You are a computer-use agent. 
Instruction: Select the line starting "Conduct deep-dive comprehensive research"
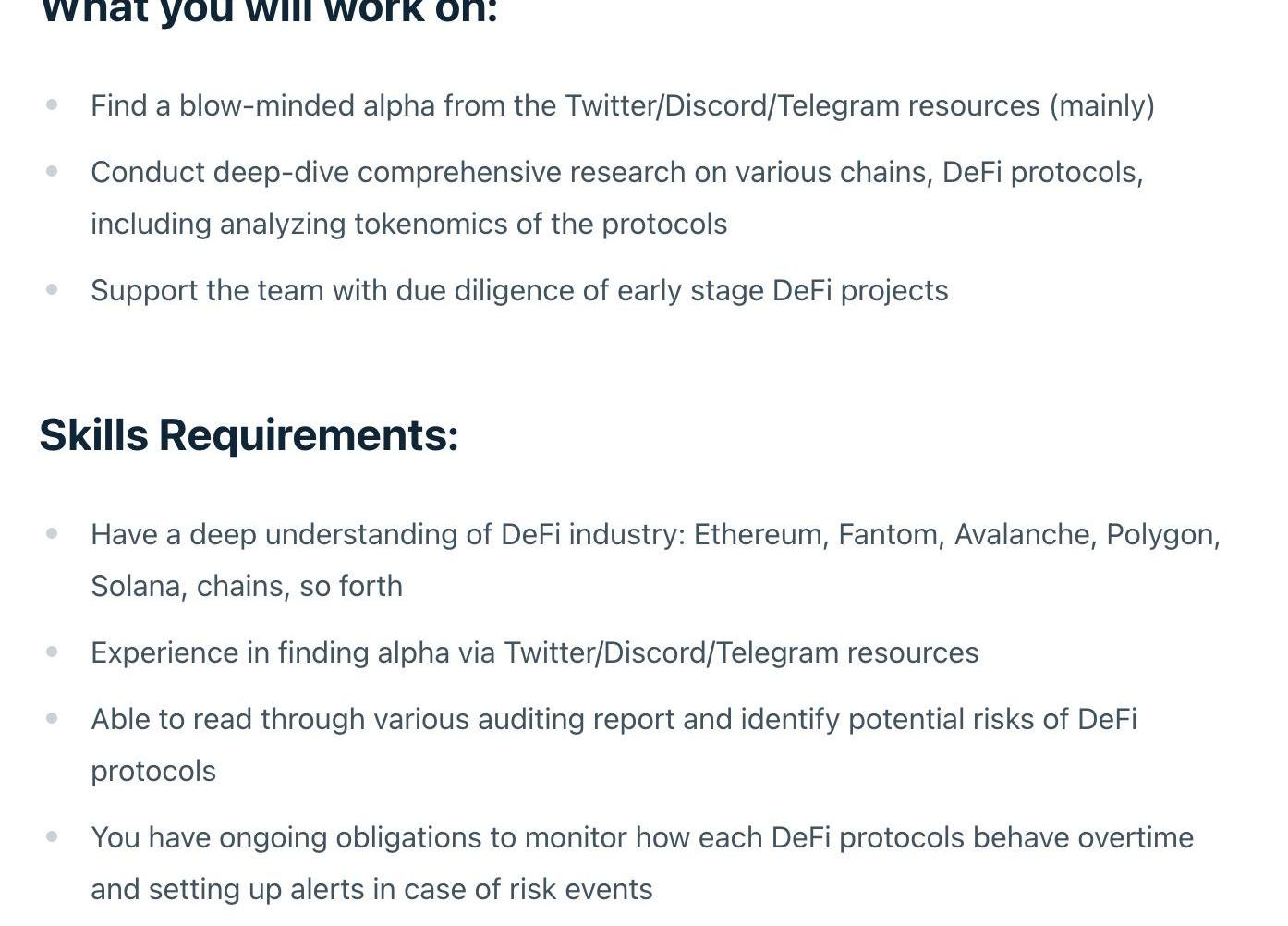(x=617, y=172)
